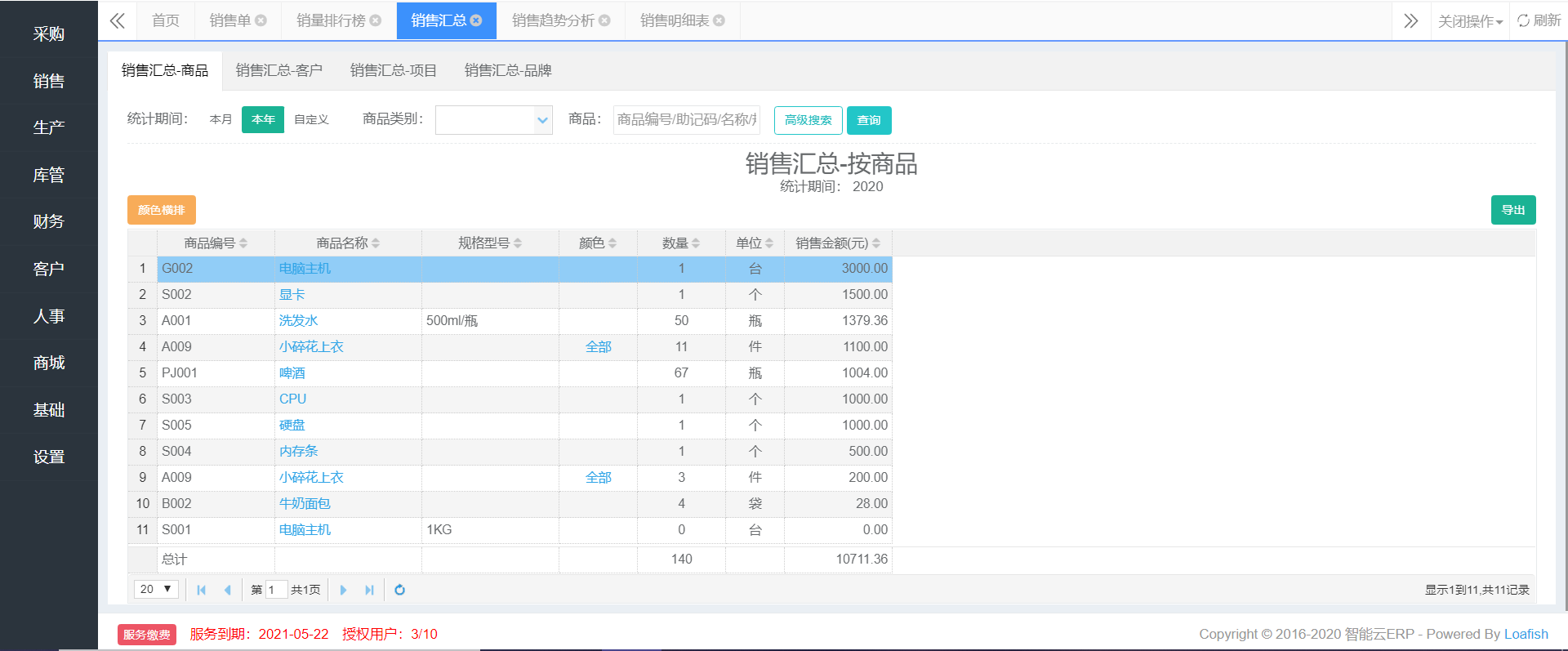The width and height of the screenshot is (1568, 651).
Task: Switch to 销售汇总-品牌 sub-tab
Action: (x=508, y=71)
